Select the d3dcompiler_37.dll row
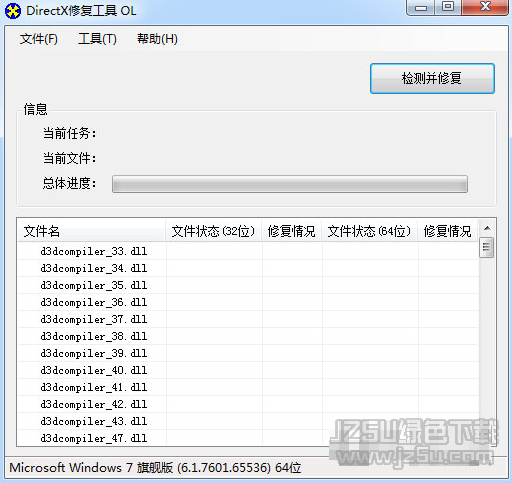This screenshot has height=483, width=512. (x=248, y=319)
